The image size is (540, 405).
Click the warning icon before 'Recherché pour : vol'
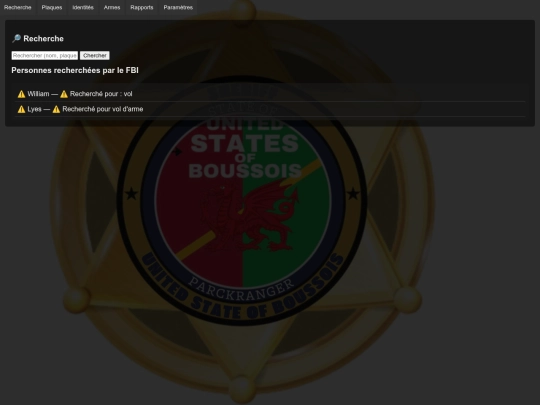pos(64,94)
